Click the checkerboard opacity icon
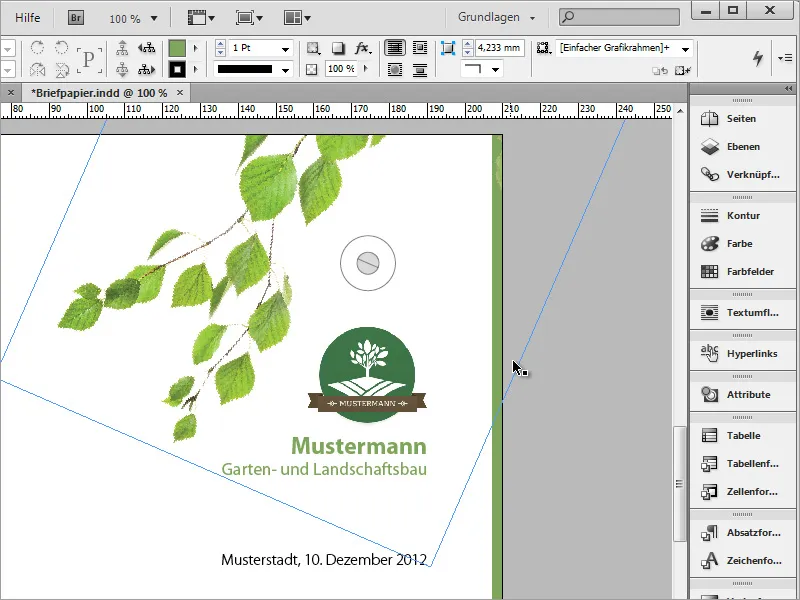The width and height of the screenshot is (800, 600). (311, 69)
